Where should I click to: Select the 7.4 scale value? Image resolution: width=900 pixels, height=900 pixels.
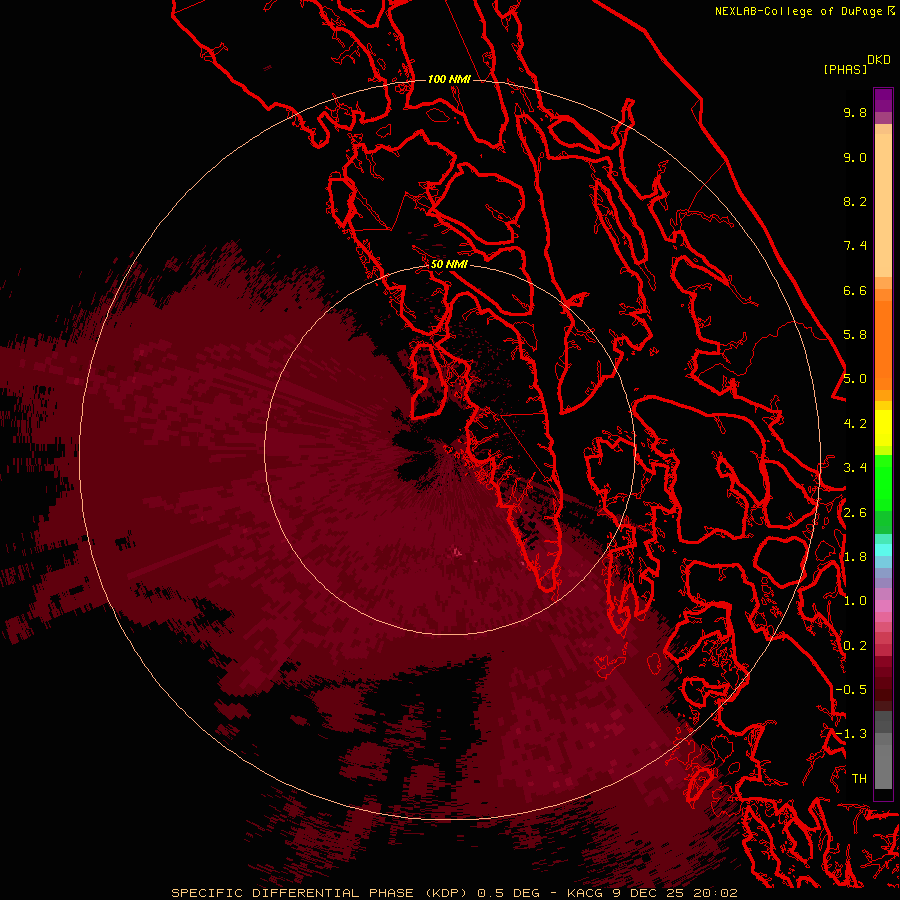pyautogui.click(x=855, y=246)
